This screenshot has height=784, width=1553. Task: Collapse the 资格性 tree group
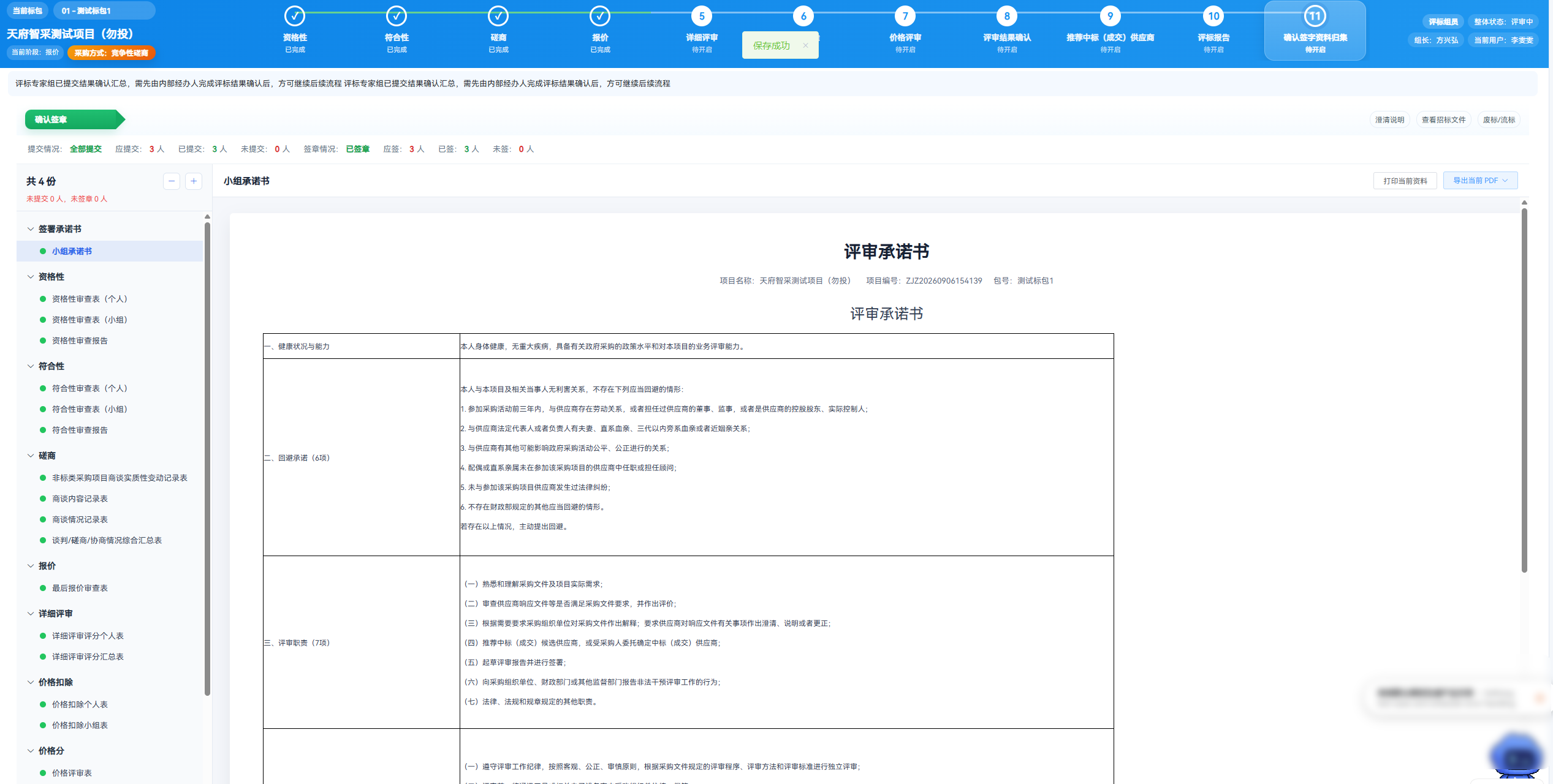click(31, 276)
